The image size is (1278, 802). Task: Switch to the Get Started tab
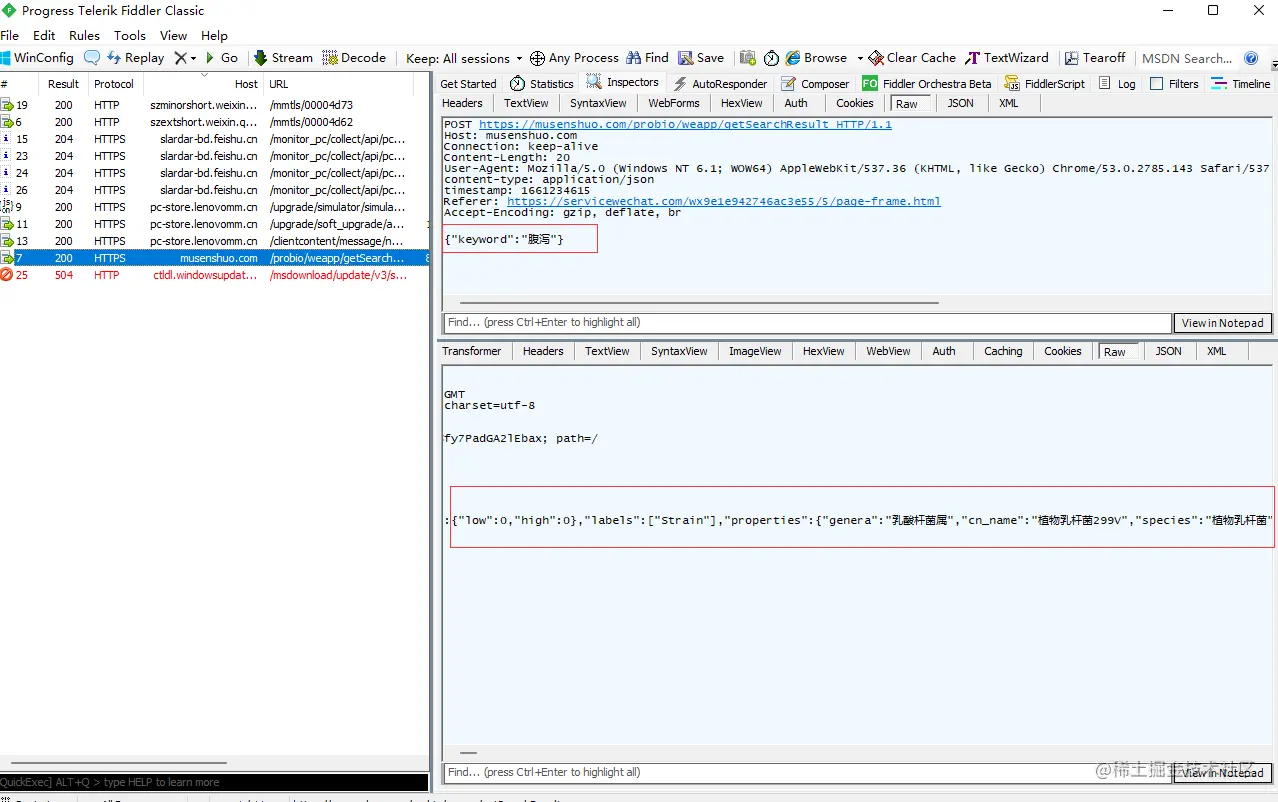pyautogui.click(x=468, y=84)
